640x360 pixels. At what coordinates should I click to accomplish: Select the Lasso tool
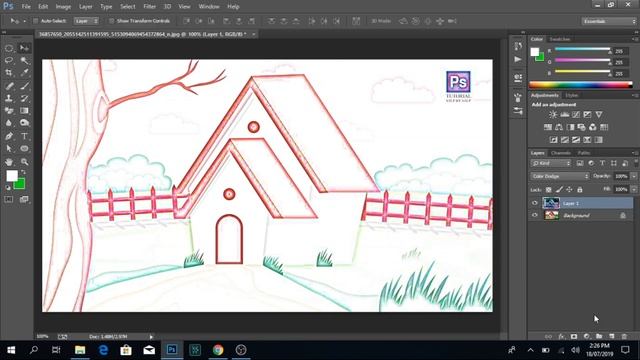[x=9, y=60]
